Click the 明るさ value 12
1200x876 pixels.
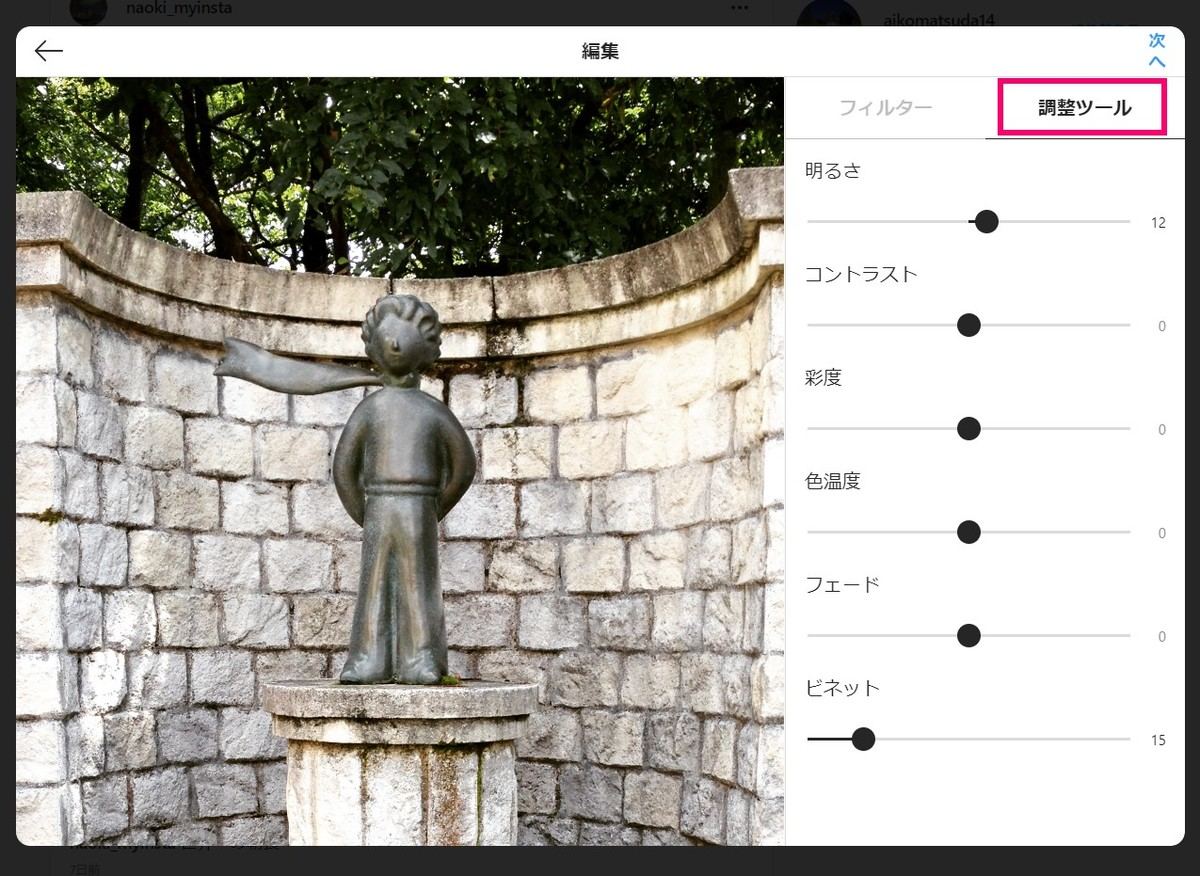pos(1158,223)
